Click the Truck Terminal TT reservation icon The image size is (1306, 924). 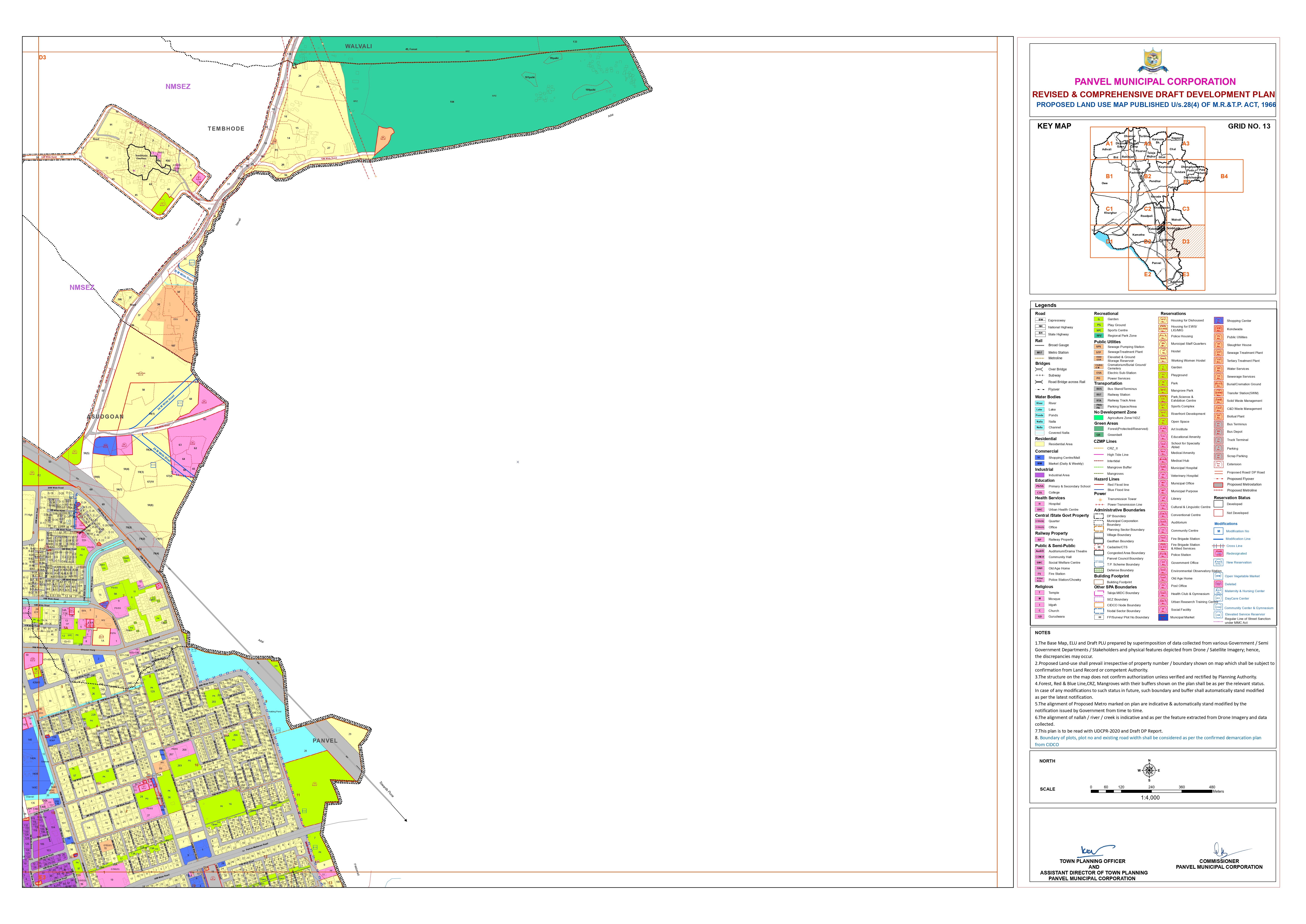coord(1219,440)
